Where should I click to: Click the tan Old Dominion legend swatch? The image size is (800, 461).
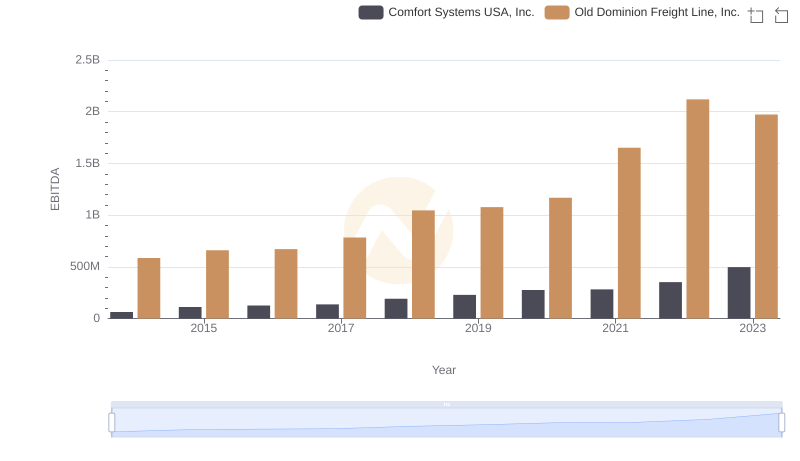pyautogui.click(x=557, y=12)
